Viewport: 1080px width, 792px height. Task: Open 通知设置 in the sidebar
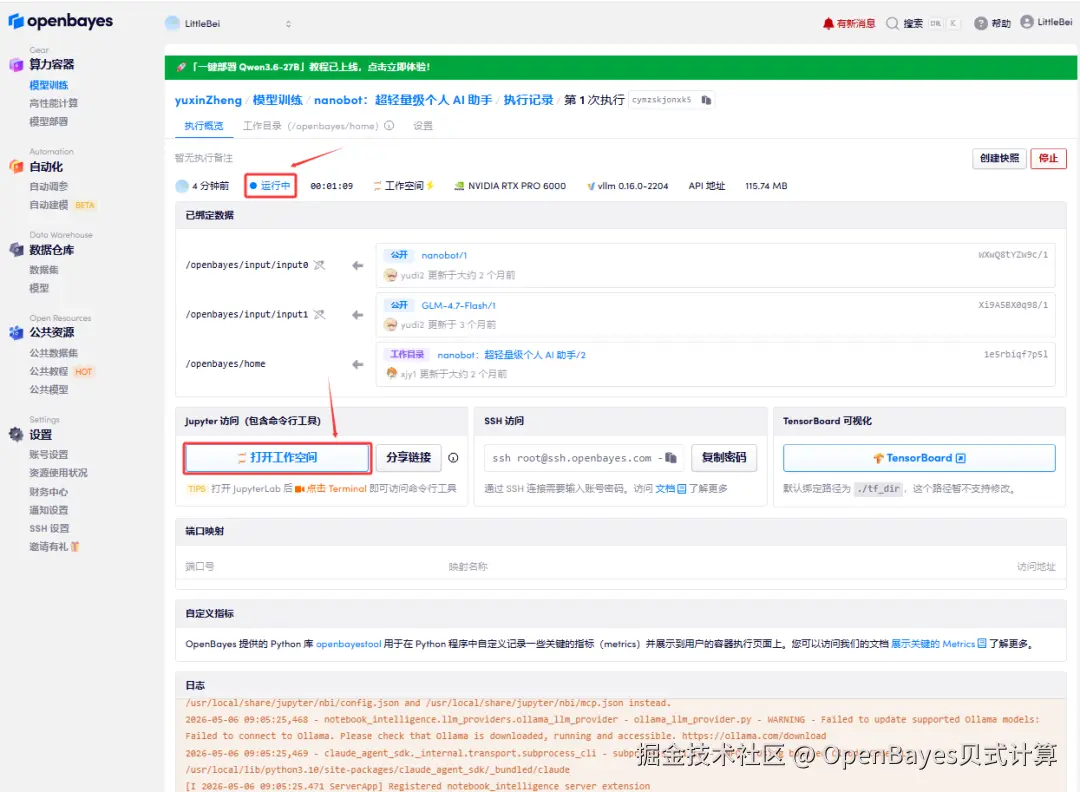tap(49, 510)
